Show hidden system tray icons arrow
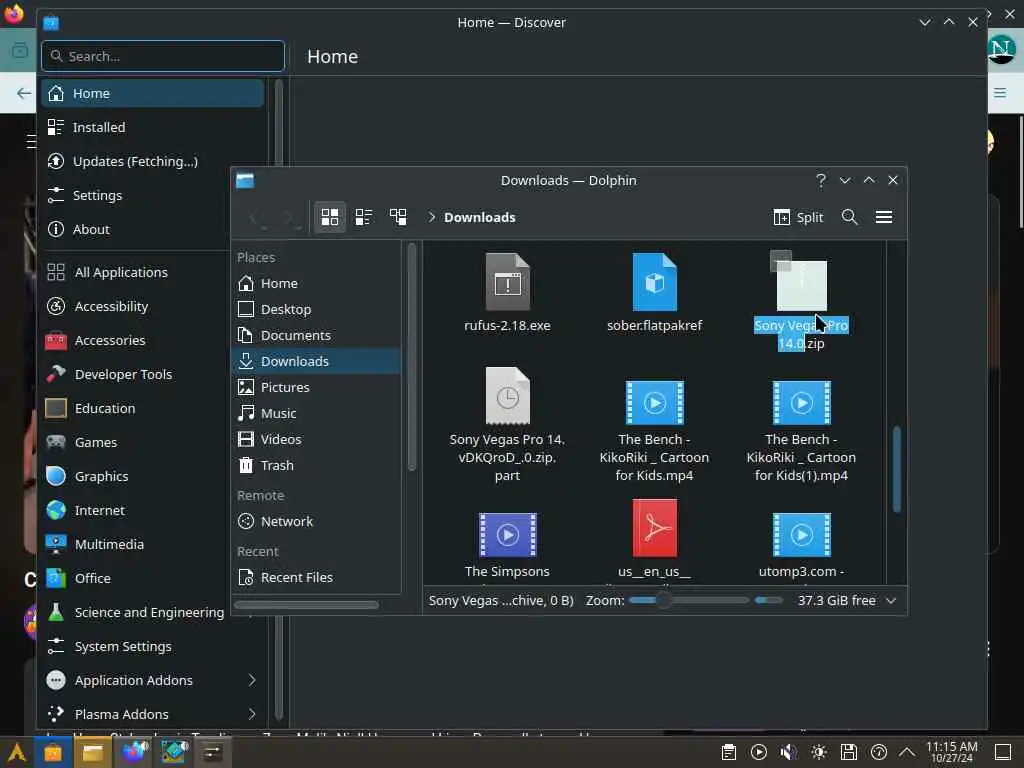 (907, 752)
